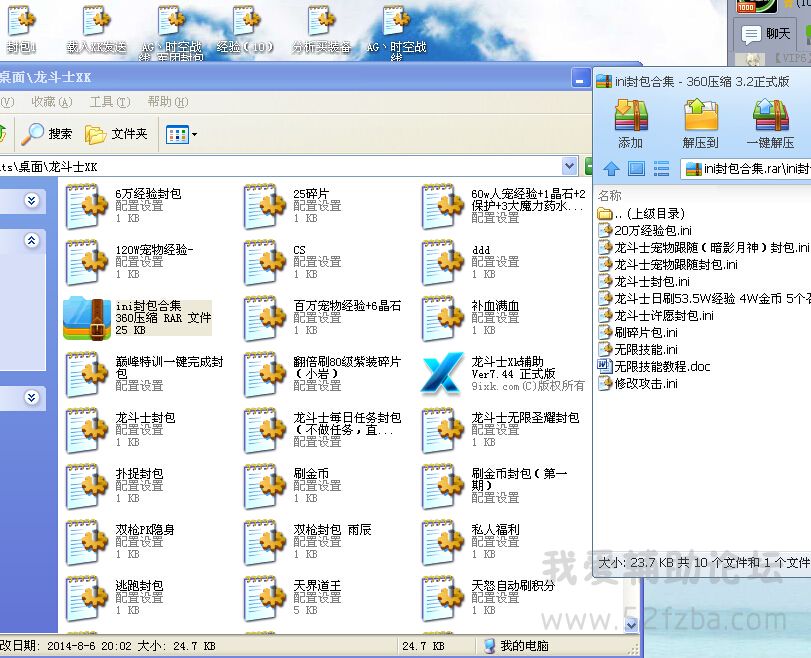Image resolution: width=811 pixels, height=658 pixels.
Task: Select 龙斗士宠物跟随封包.ini in the archive
Action: pos(668,265)
